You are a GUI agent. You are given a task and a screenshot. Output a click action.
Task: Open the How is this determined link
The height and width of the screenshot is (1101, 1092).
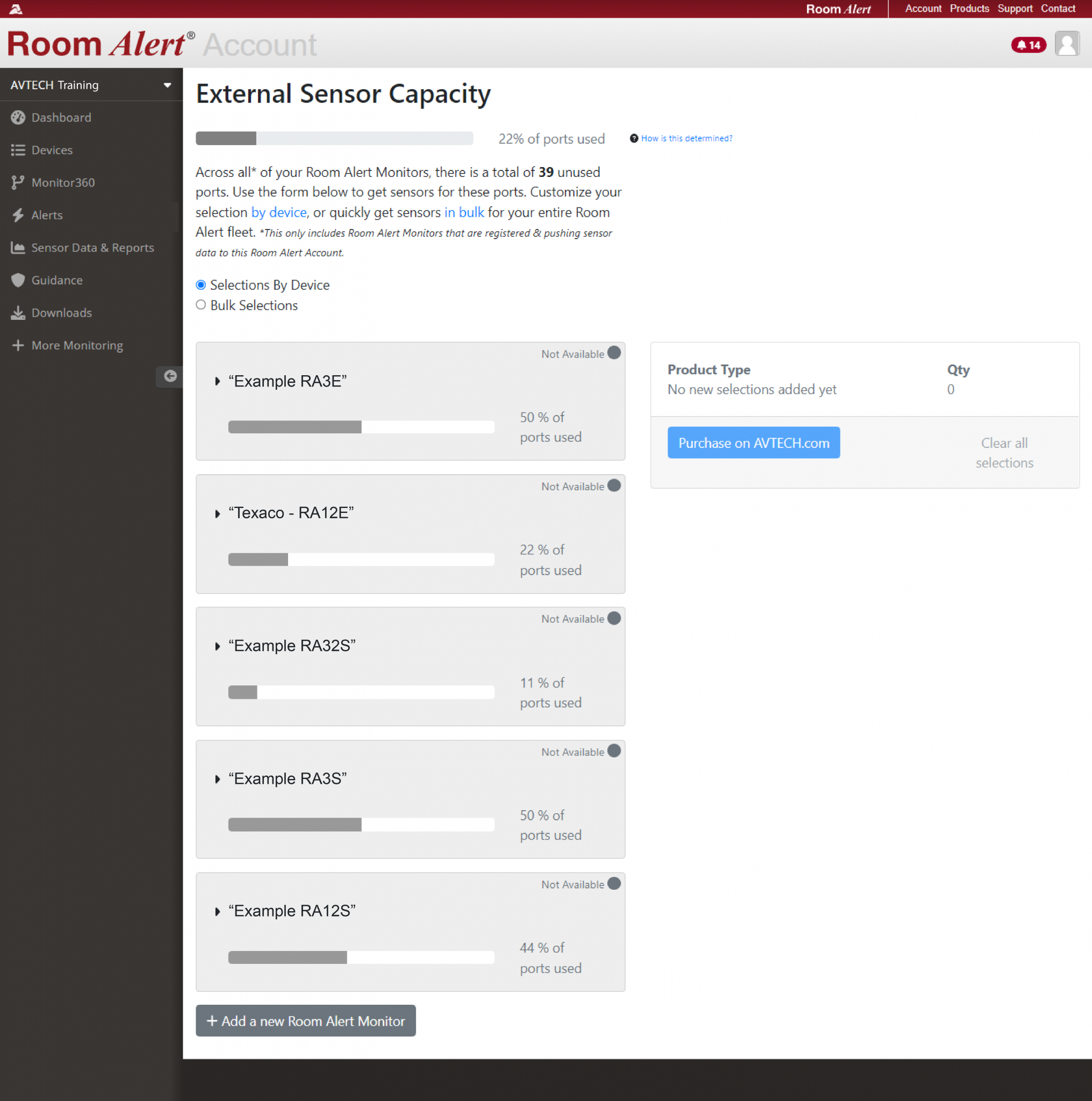pos(686,138)
